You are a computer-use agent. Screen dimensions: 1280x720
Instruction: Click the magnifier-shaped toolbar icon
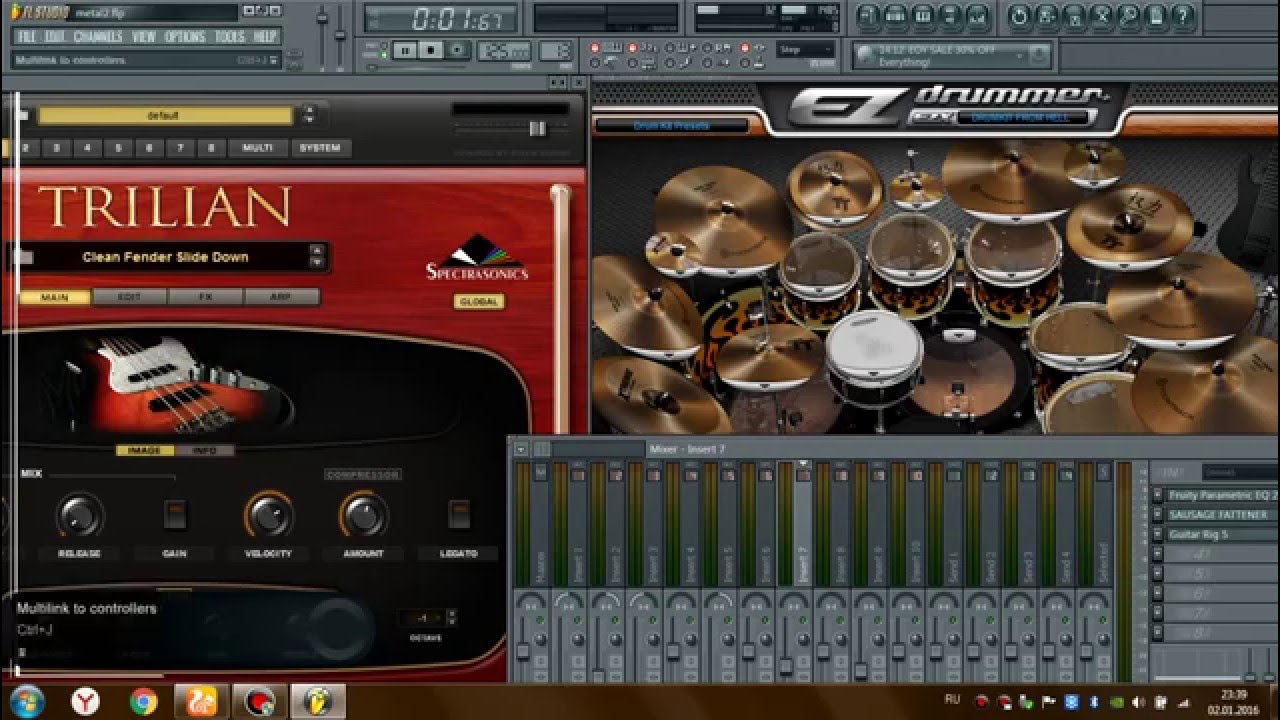tap(1127, 16)
